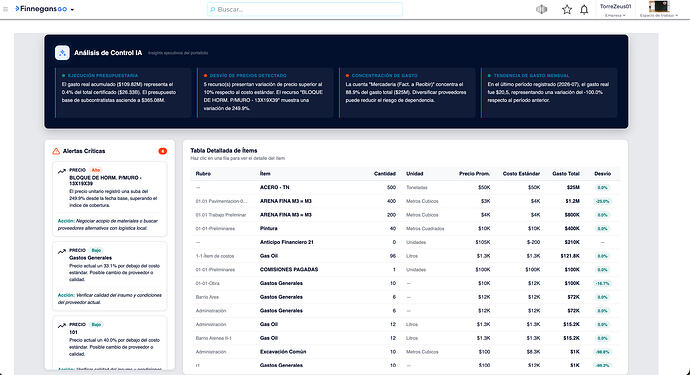690x375 pixels.
Task: Click the $8.3K Costo Estándar cell
Action: click(x=533, y=352)
